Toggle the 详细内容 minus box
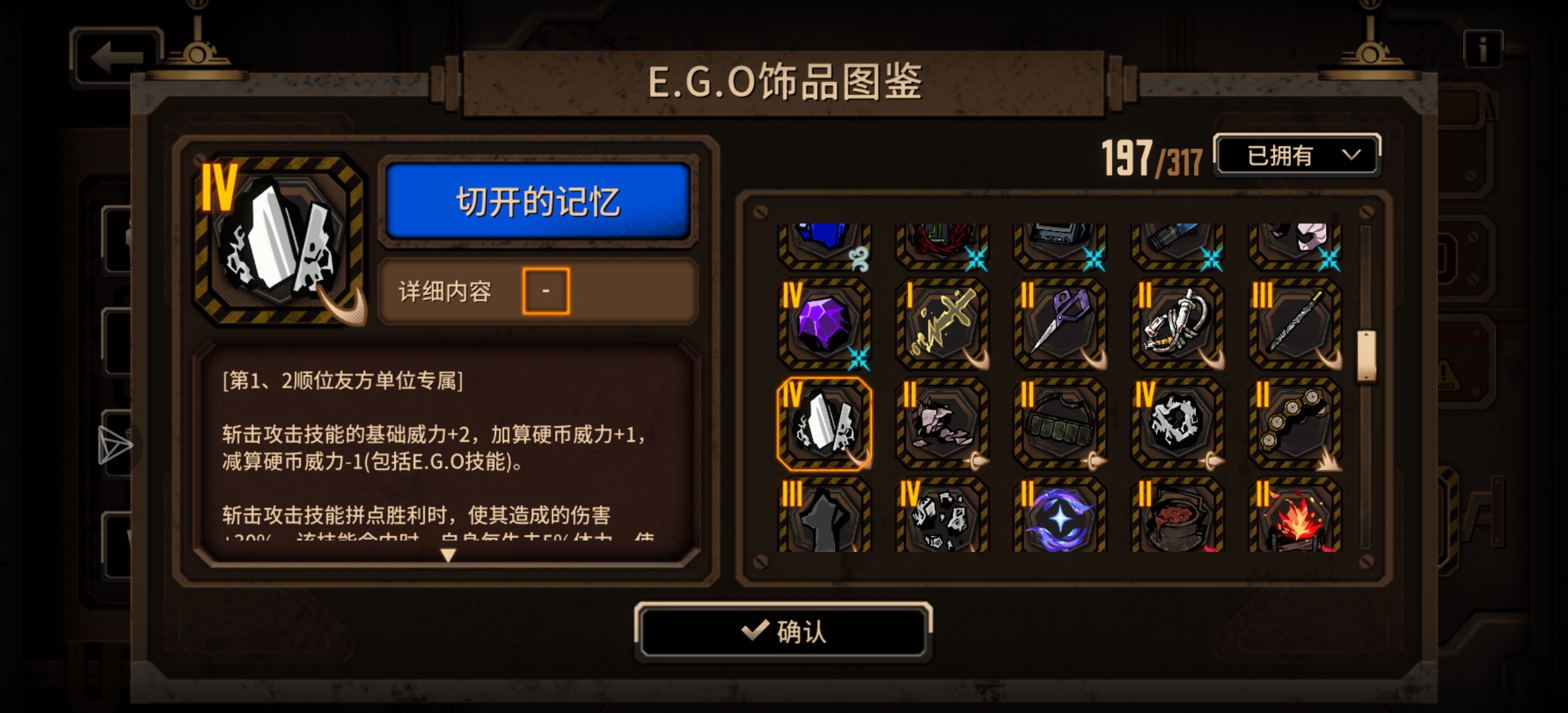This screenshot has width=1568, height=713. [x=546, y=291]
